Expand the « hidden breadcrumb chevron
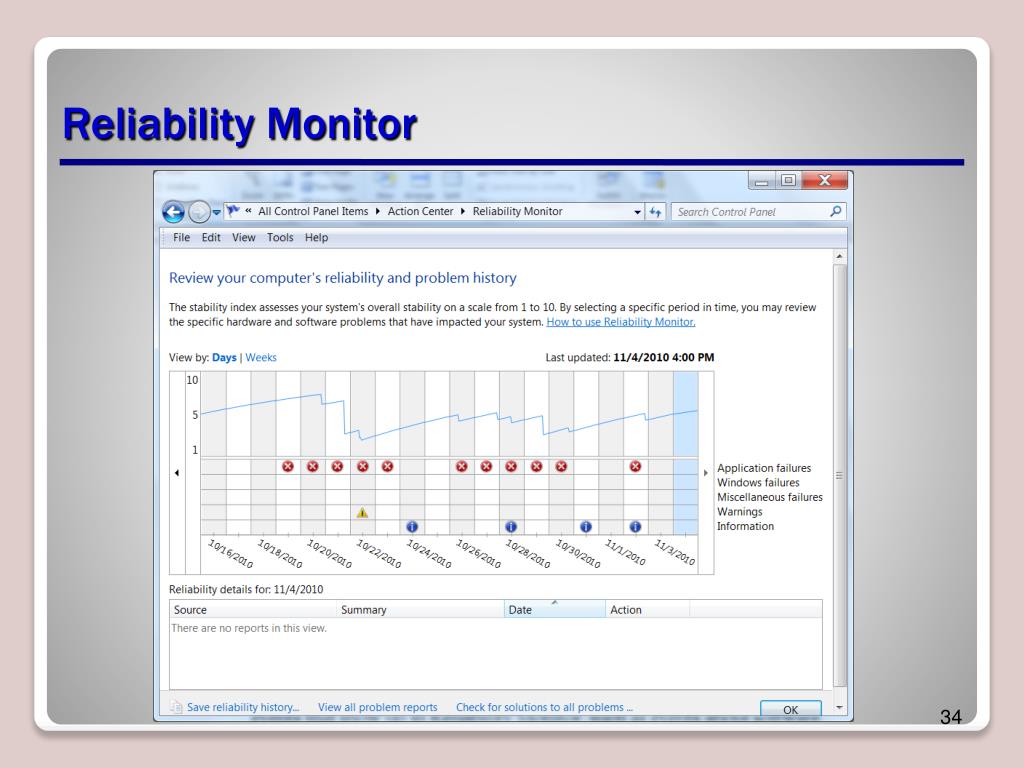Image resolution: width=1024 pixels, height=768 pixels. click(x=248, y=211)
